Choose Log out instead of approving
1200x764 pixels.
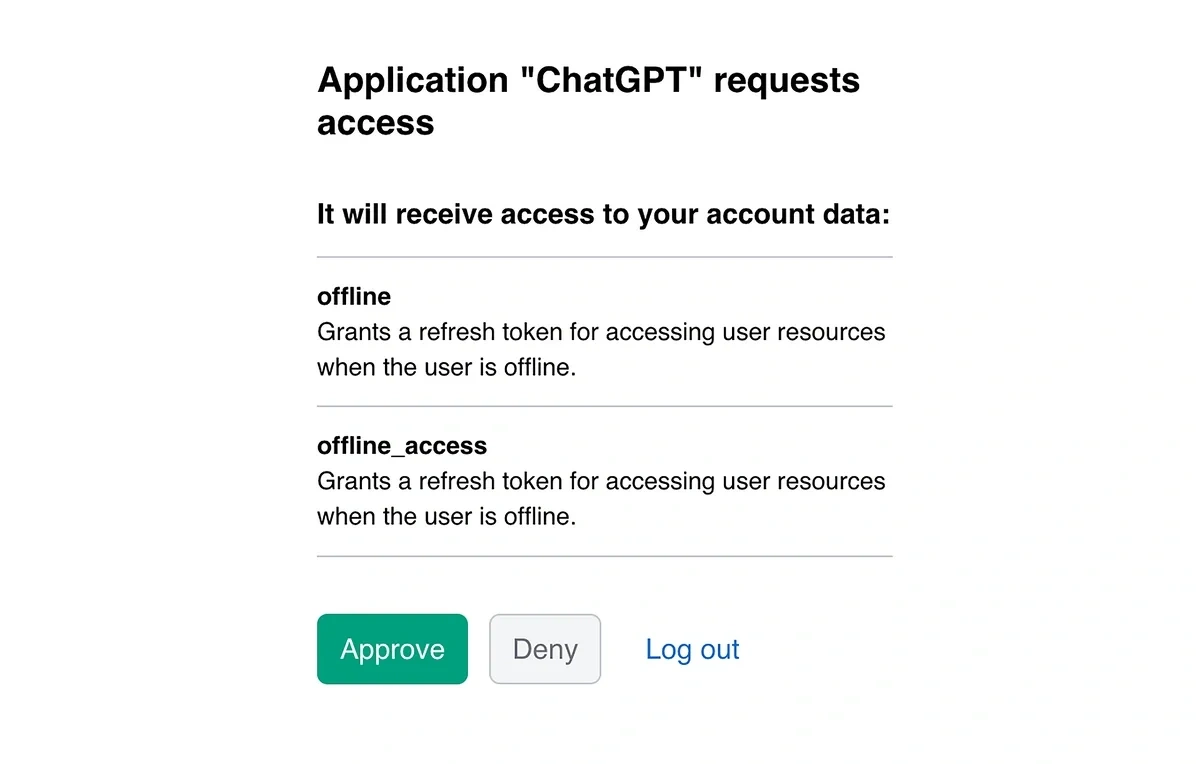pyautogui.click(x=692, y=649)
